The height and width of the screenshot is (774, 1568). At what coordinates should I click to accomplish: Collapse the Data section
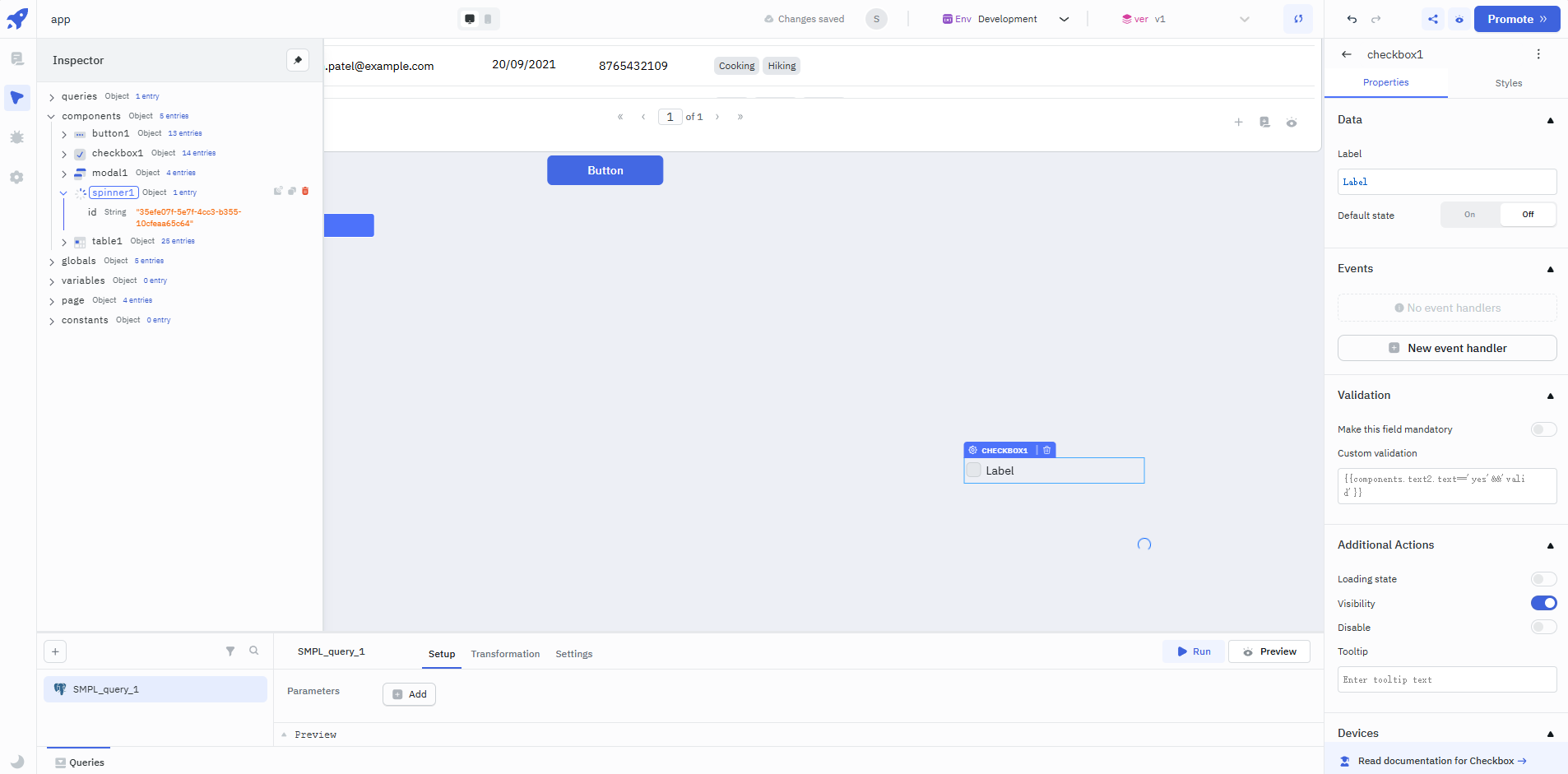coord(1550,120)
